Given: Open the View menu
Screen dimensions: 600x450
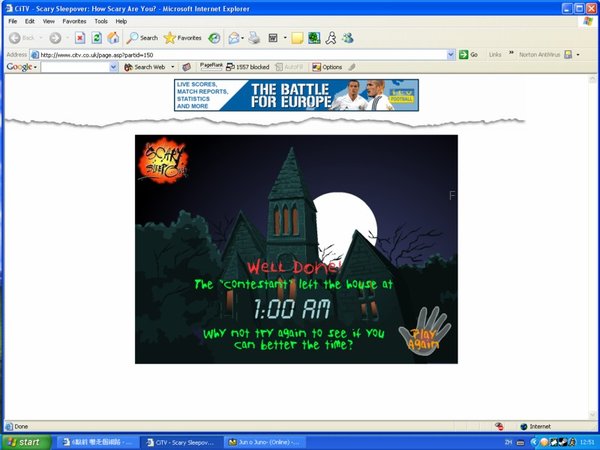Looking at the screenshot, I should pos(49,21).
